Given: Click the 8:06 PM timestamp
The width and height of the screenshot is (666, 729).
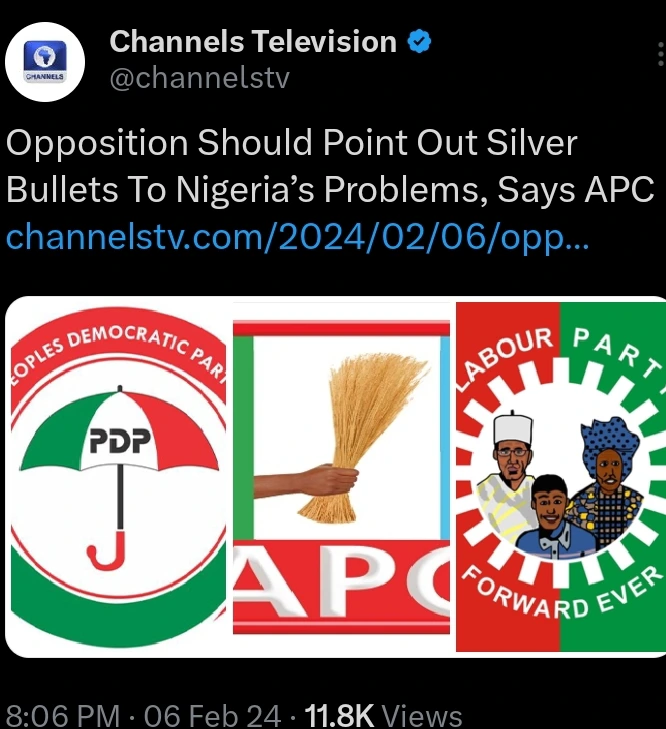Looking at the screenshot, I should click(x=63, y=716).
